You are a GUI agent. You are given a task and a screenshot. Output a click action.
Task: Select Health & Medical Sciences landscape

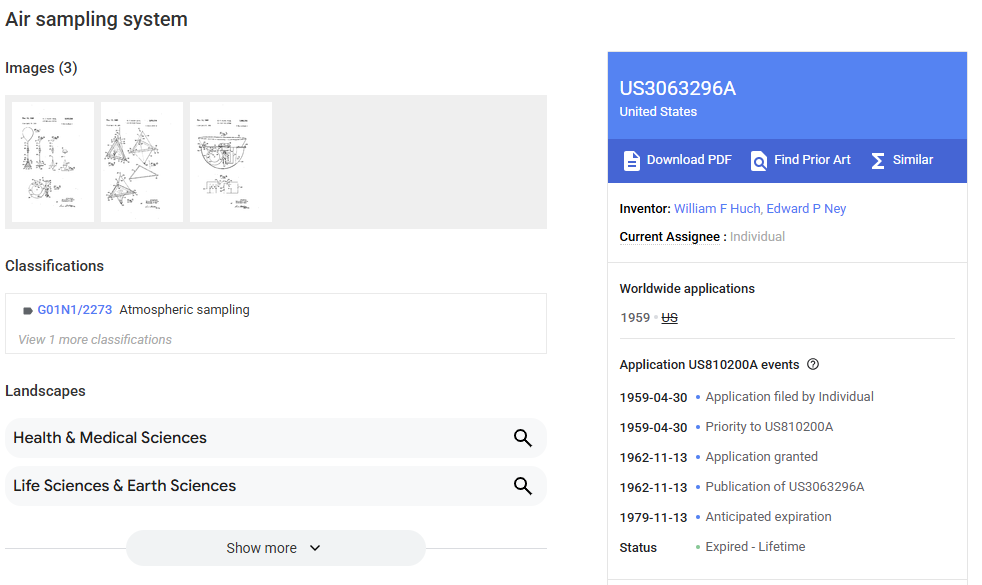tap(276, 438)
